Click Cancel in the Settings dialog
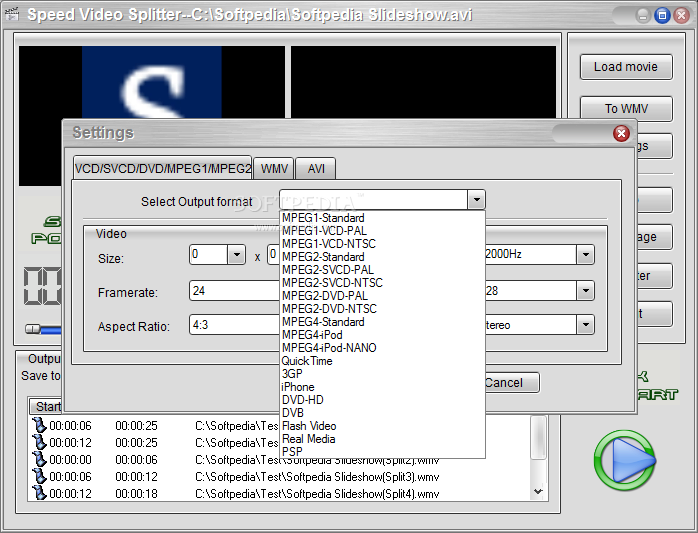The height and width of the screenshot is (533, 698). click(511, 383)
